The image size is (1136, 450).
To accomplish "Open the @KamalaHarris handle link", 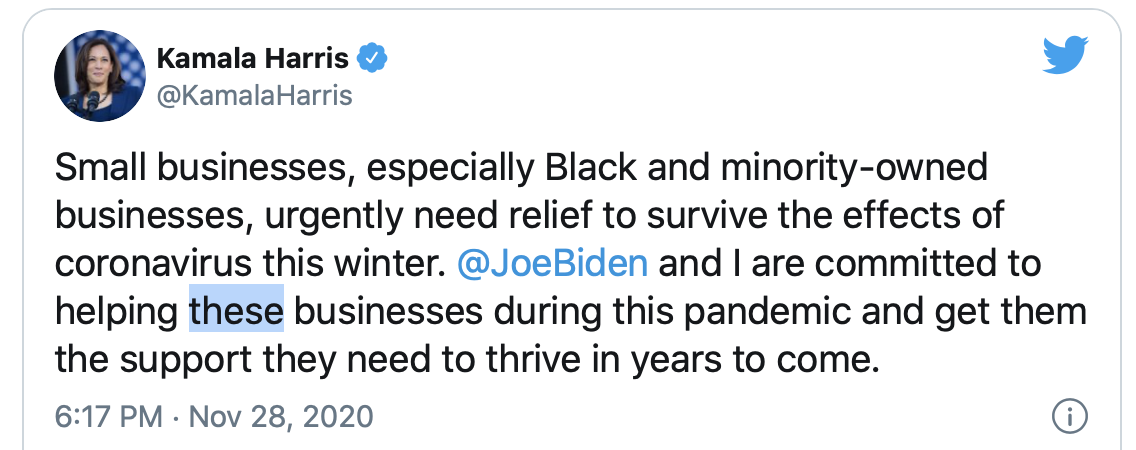I will [x=254, y=96].
